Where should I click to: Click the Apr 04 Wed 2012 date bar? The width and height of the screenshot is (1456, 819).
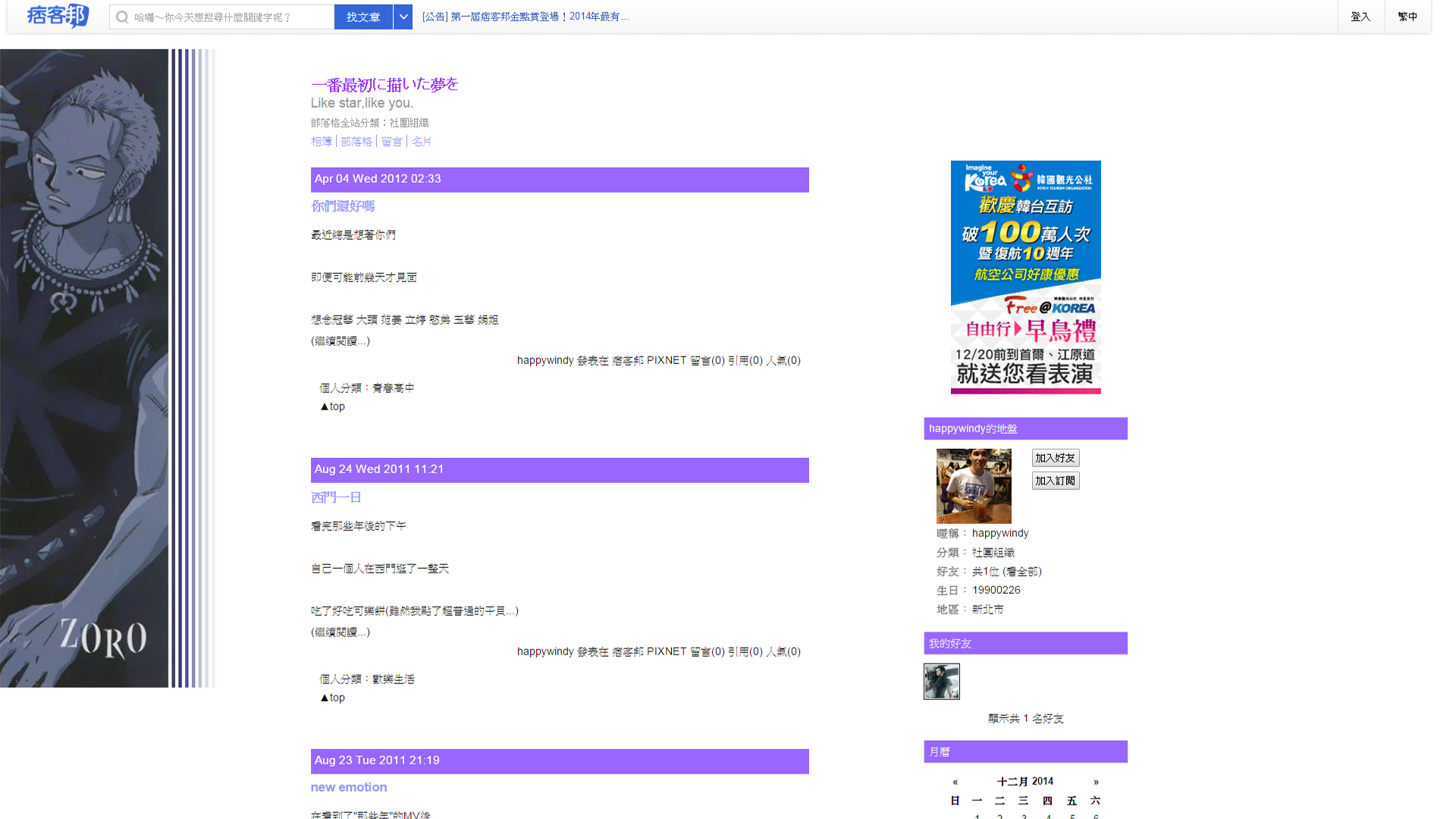(x=560, y=180)
